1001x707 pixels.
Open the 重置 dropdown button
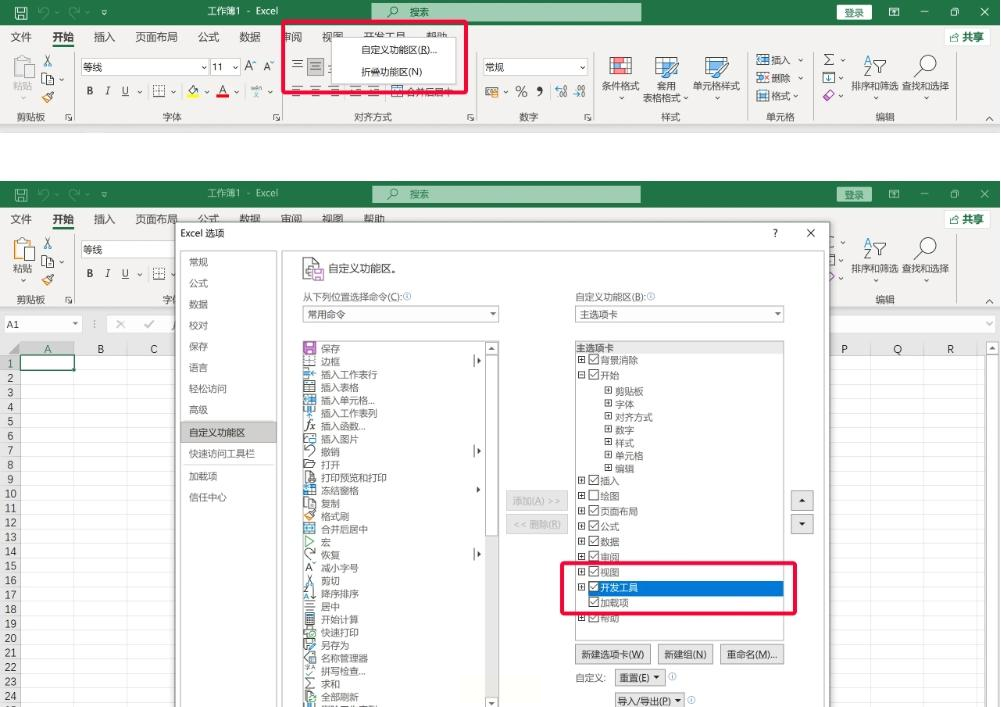point(640,678)
